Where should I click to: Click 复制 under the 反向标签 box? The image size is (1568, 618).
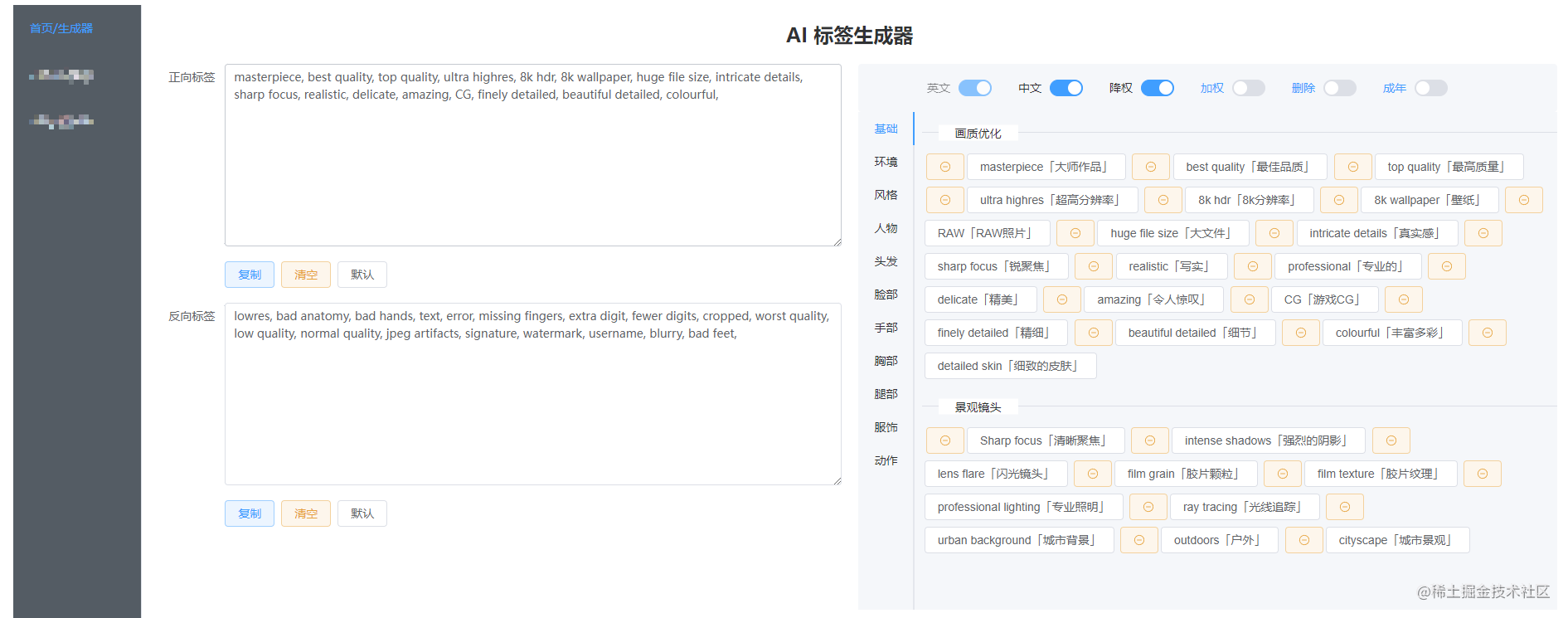pos(250,513)
